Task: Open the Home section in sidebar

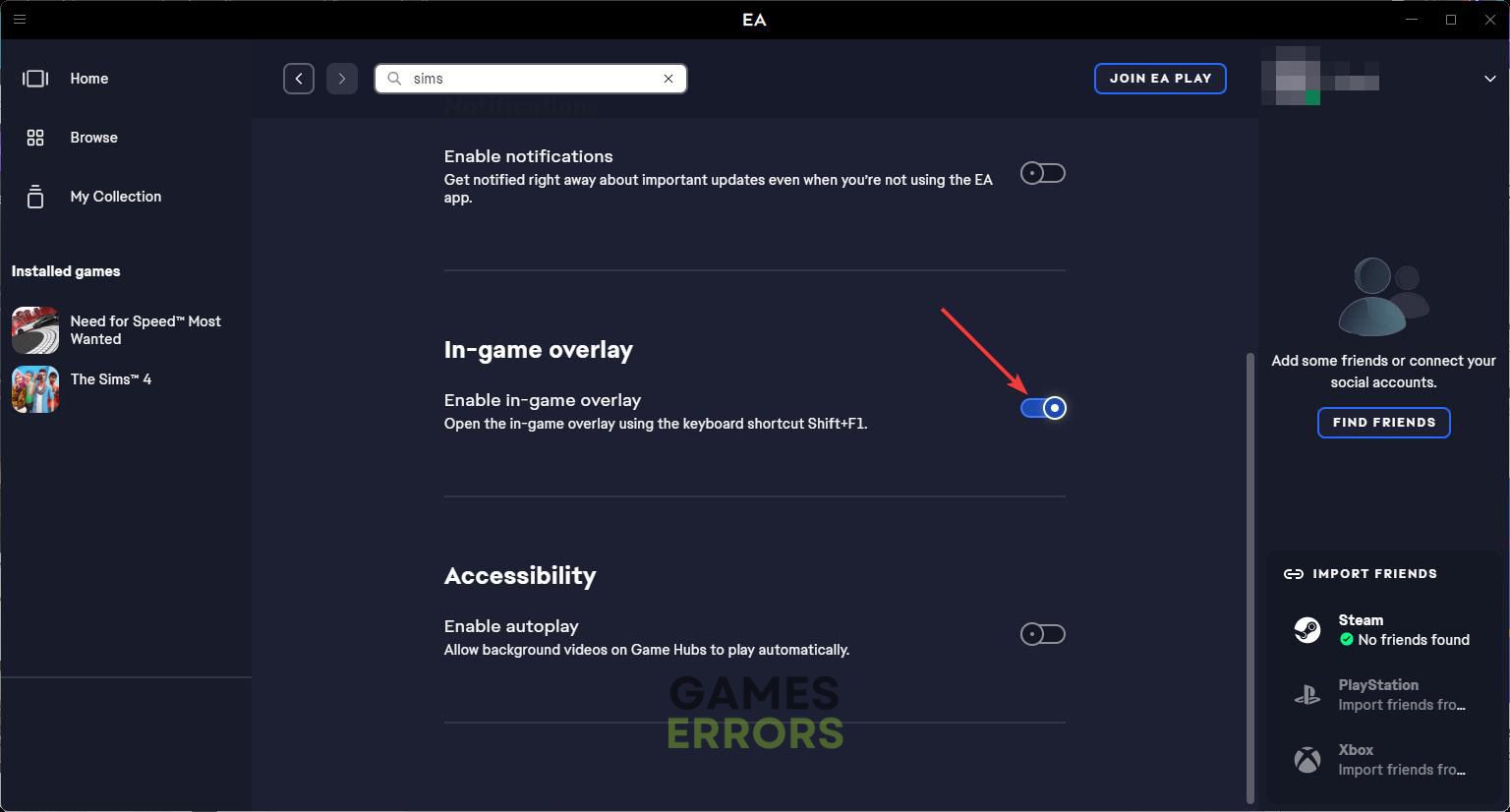Action: coord(88,79)
